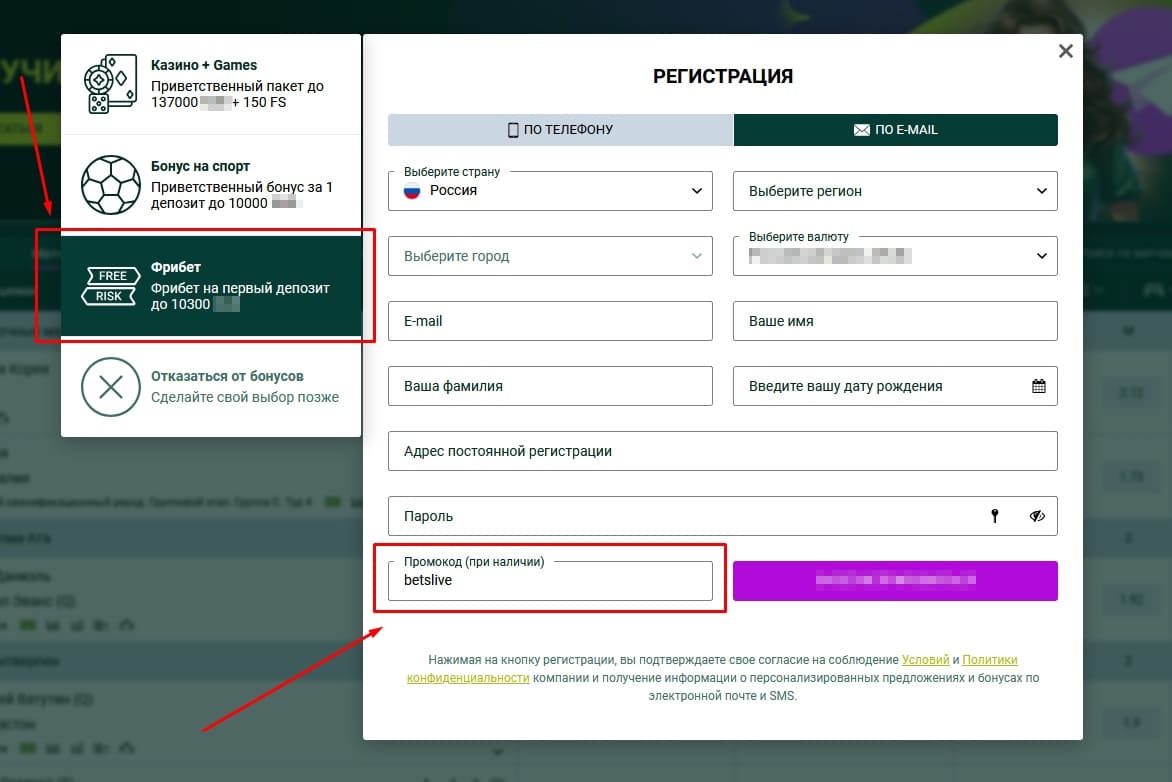Viewport: 1172px width, 782px height.
Task: Click the chevron arrow of region dropdown
Action: coord(1041,191)
